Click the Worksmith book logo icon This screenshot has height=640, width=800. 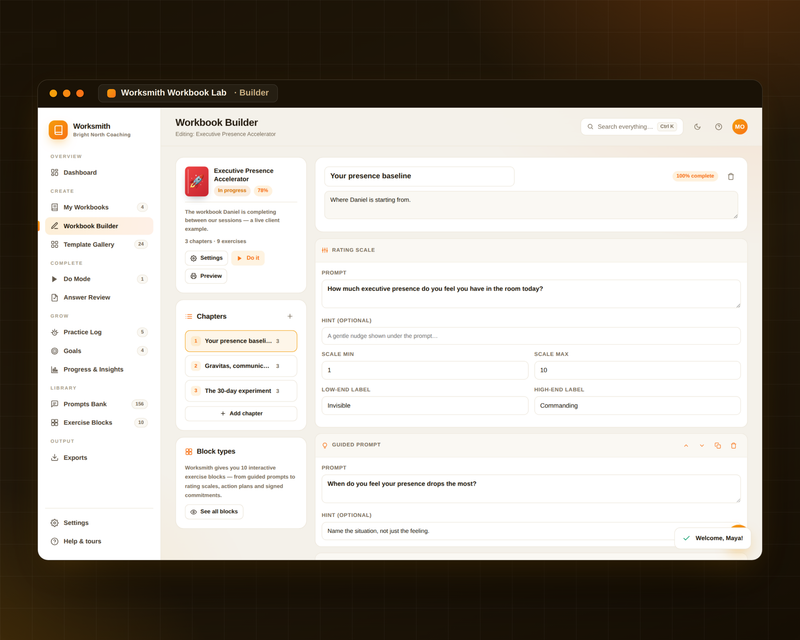click(58, 130)
